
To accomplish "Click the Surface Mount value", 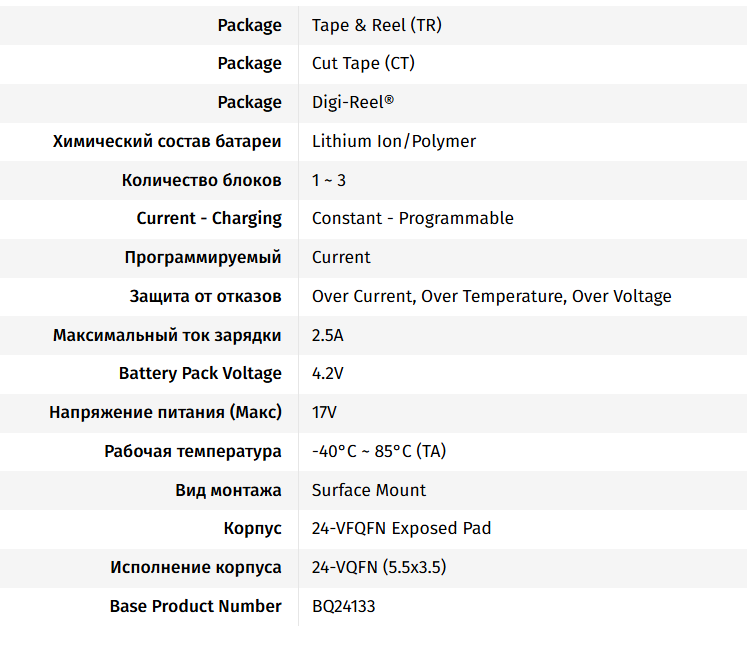I will pos(368,490).
